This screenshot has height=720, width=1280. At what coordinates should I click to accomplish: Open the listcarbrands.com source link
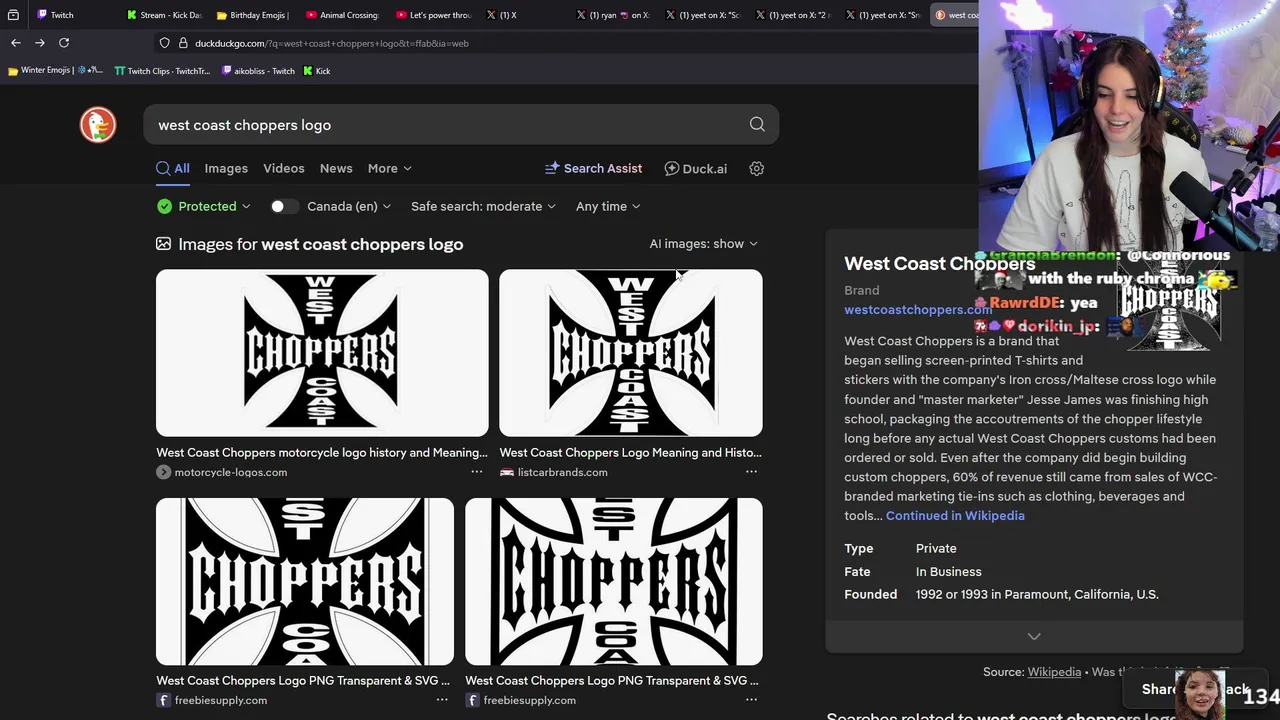point(562,472)
